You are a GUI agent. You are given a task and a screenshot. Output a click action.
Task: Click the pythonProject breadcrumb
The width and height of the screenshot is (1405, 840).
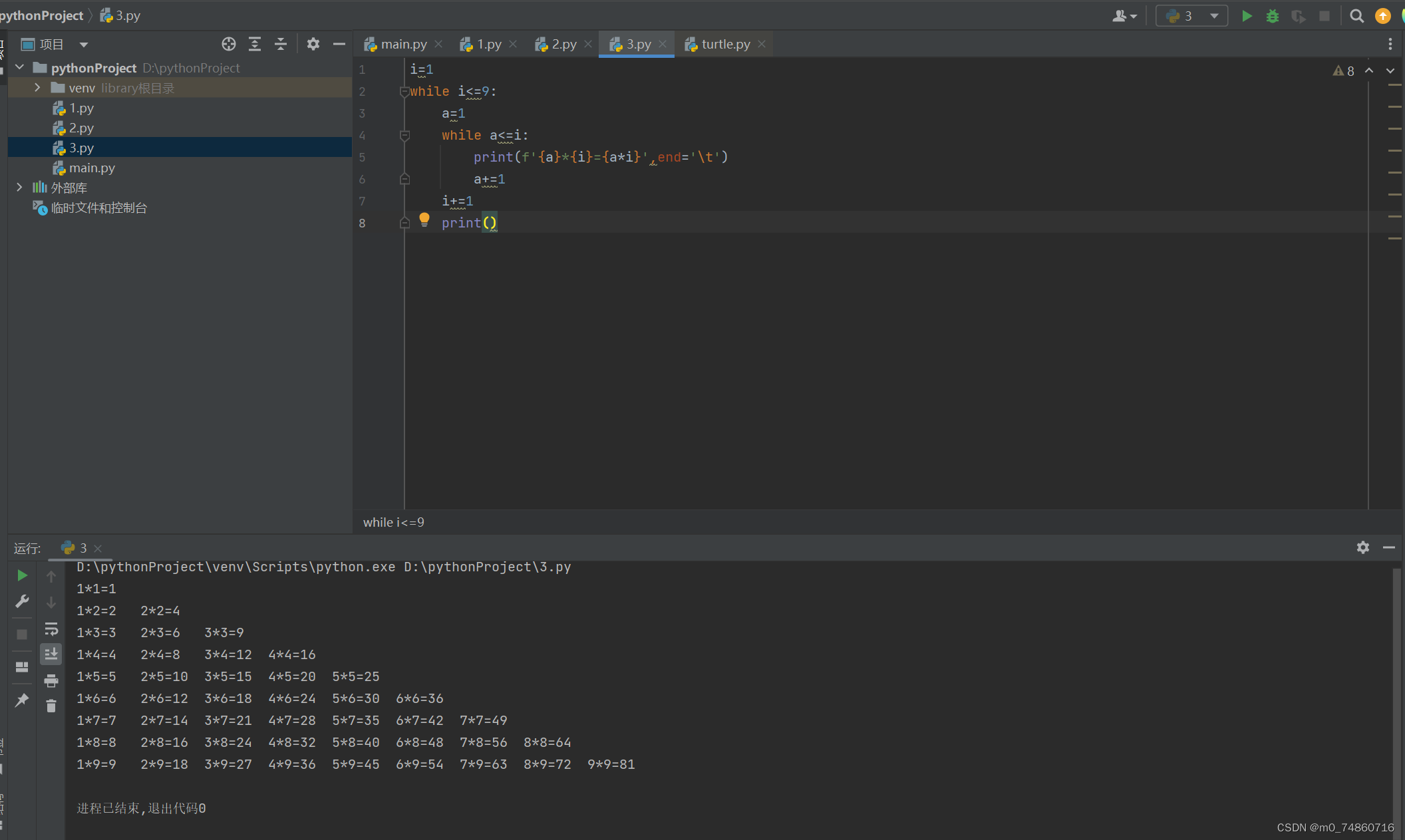tap(41, 15)
